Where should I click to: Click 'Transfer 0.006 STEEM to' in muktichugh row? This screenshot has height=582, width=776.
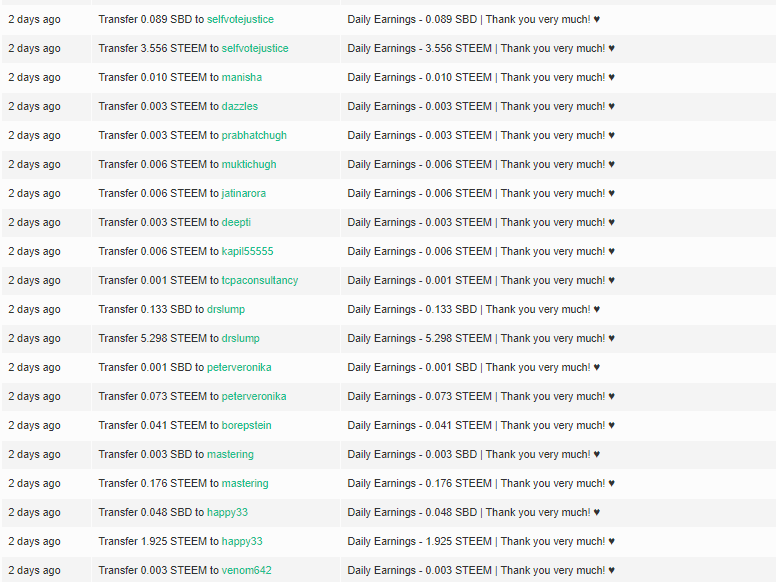tap(158, 164)
